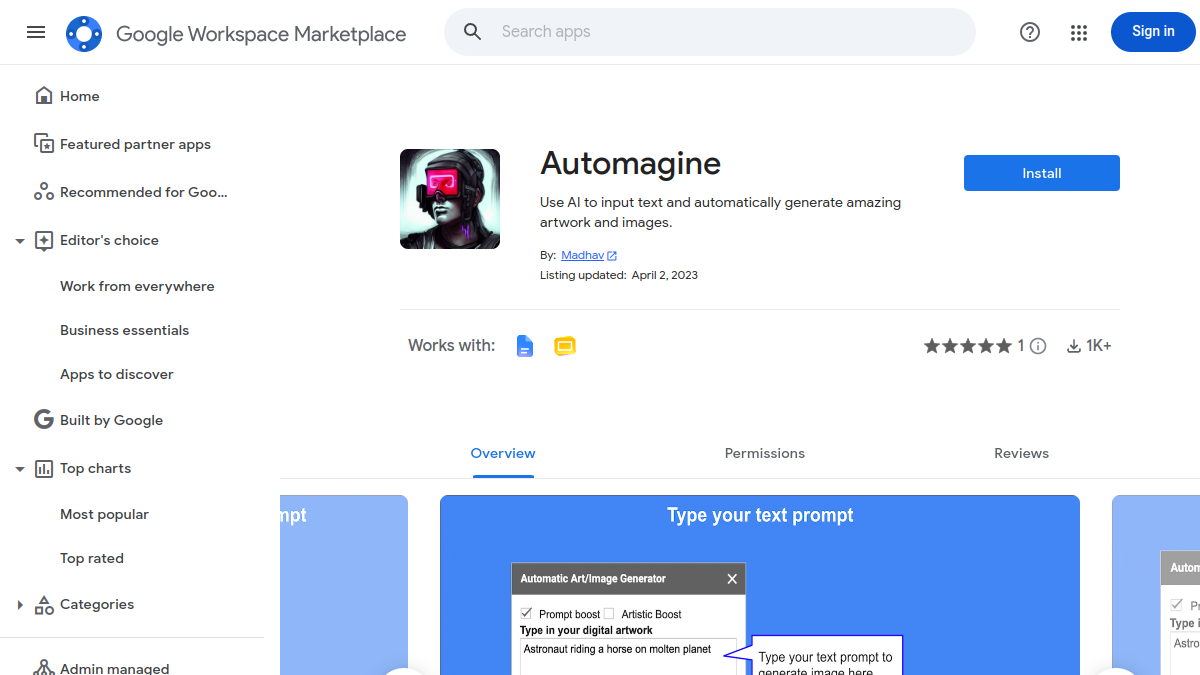Open the main hamburger menu
The height and width of the screenshot is (675, 1200).
(36, 32)
